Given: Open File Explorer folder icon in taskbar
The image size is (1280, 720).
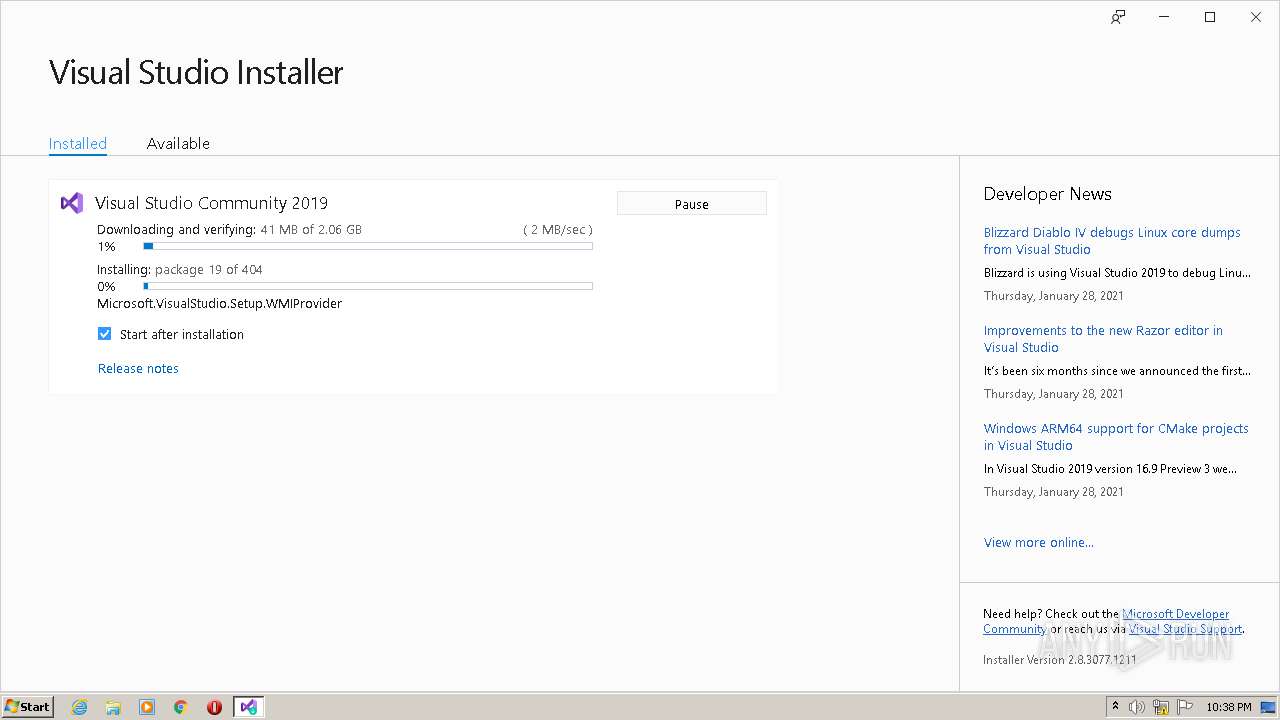Looking at the screenshot, I should click(113, 707).
